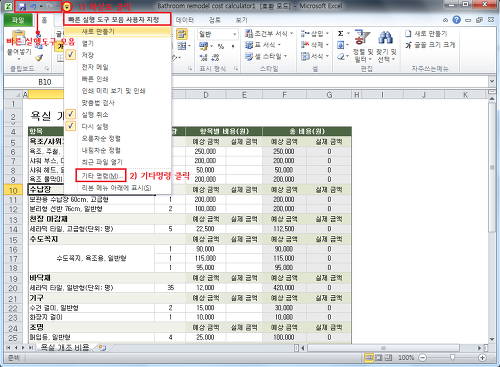Open 삭제 (Delete) cells dropdown
Viewport: 500px width, 367px height.
click(x=315, y=45)
